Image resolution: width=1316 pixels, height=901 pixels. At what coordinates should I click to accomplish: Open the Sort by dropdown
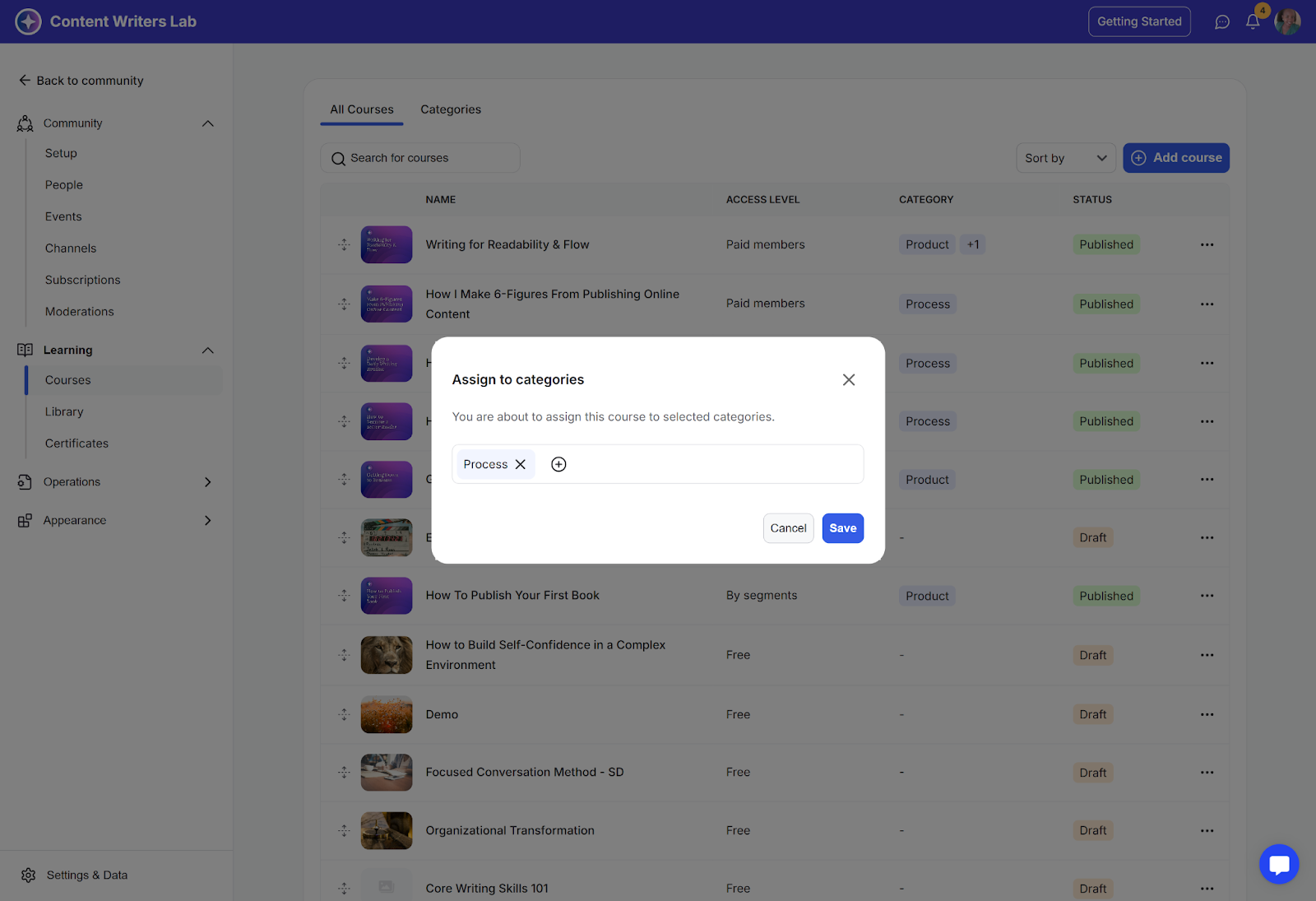pyautogui.click(x=1065, y=158)
